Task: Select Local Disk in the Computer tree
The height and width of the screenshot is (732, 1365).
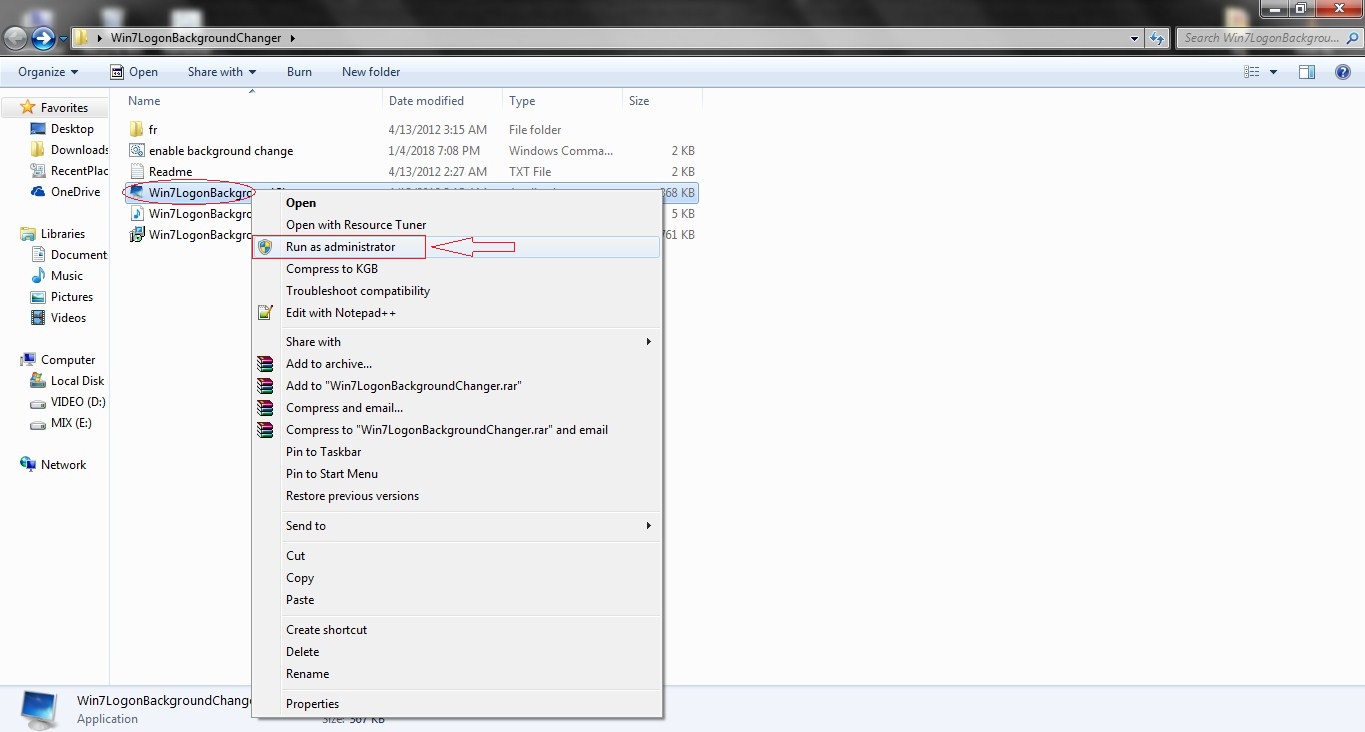Action: [77, 381]
